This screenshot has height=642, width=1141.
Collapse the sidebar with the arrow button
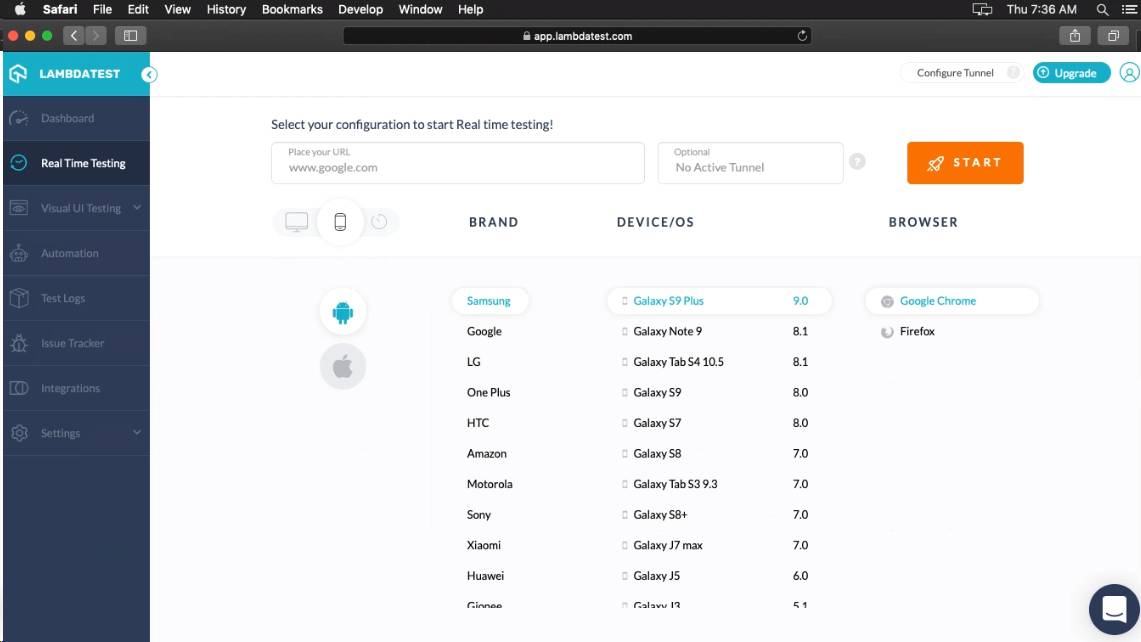pyautogui.click(x=149, y=74)
